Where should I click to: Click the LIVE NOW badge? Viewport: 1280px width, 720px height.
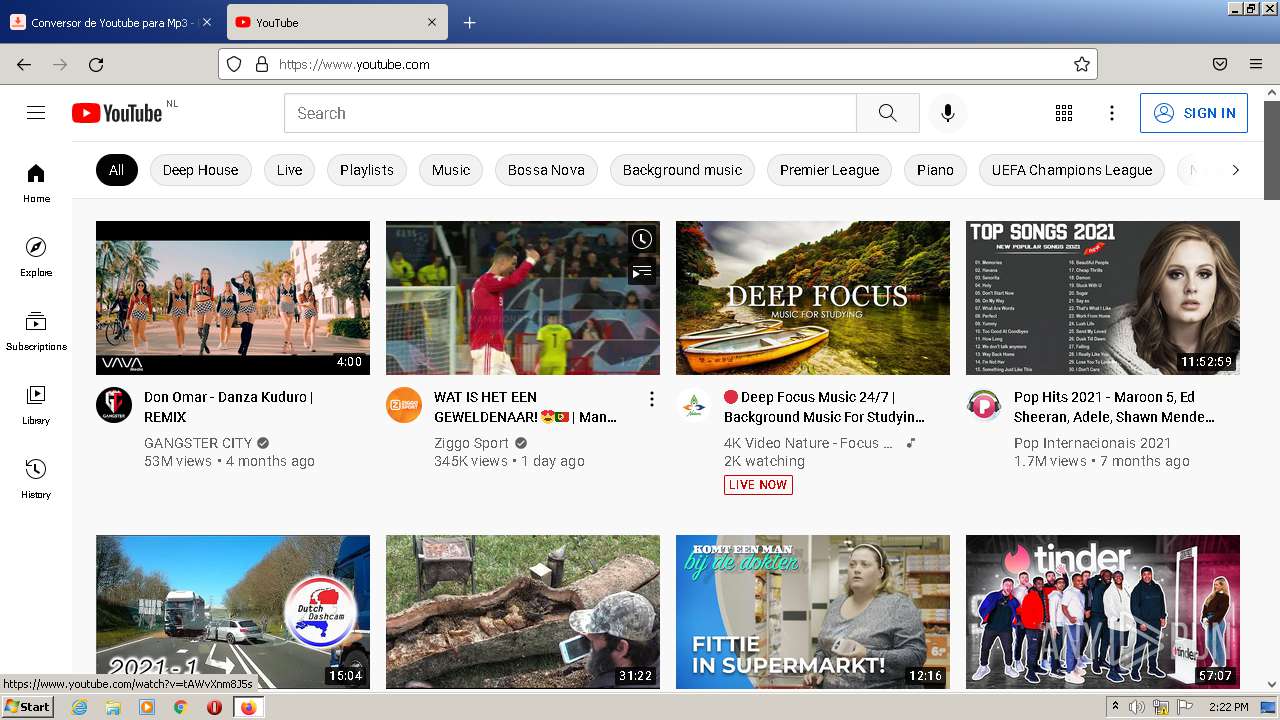coord(758,485)
